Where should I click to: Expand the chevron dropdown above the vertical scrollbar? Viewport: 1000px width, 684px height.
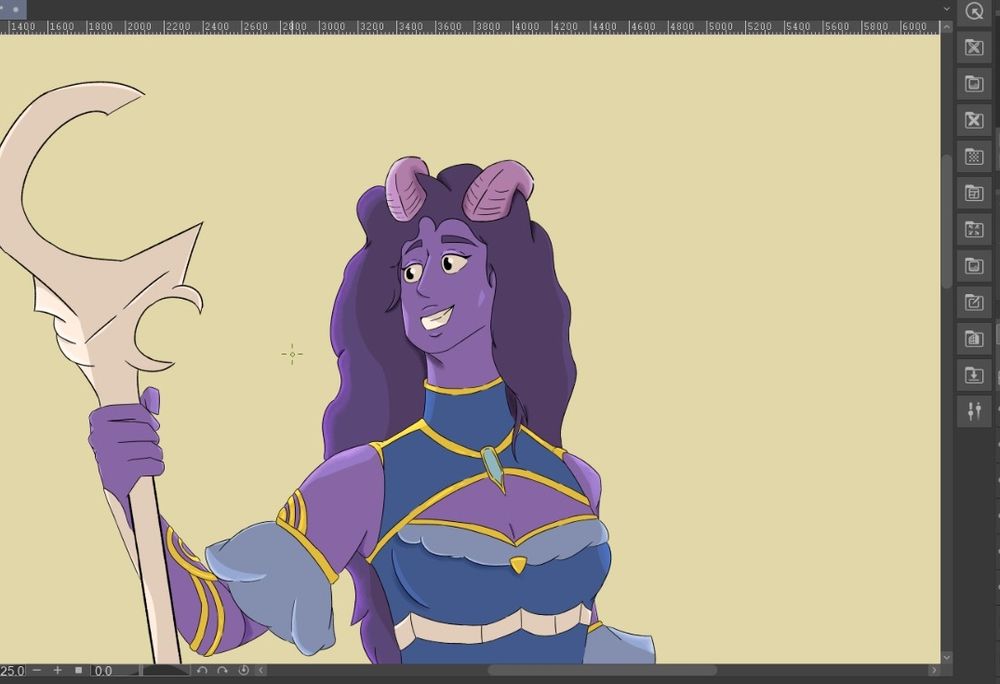(946, 9)
